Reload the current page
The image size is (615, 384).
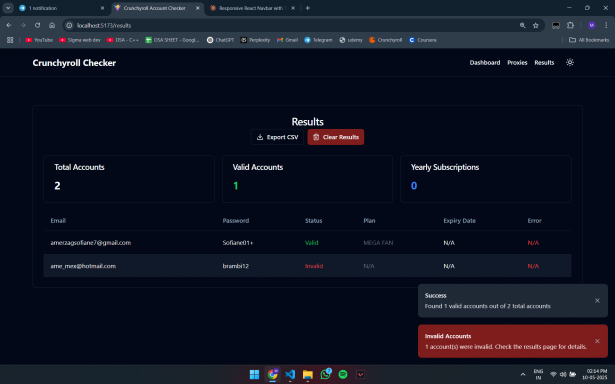click(37, 25)
